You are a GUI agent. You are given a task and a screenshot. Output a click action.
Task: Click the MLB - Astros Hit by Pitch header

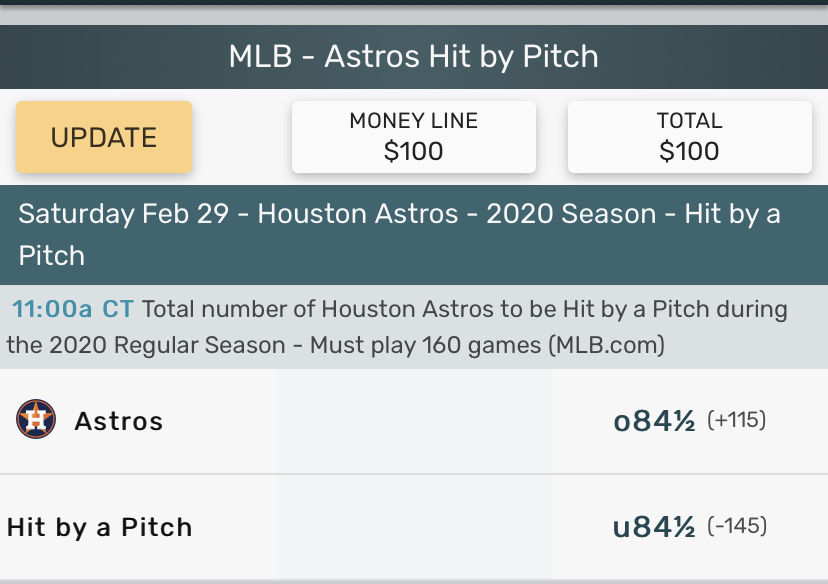click(x=414, y=56)
